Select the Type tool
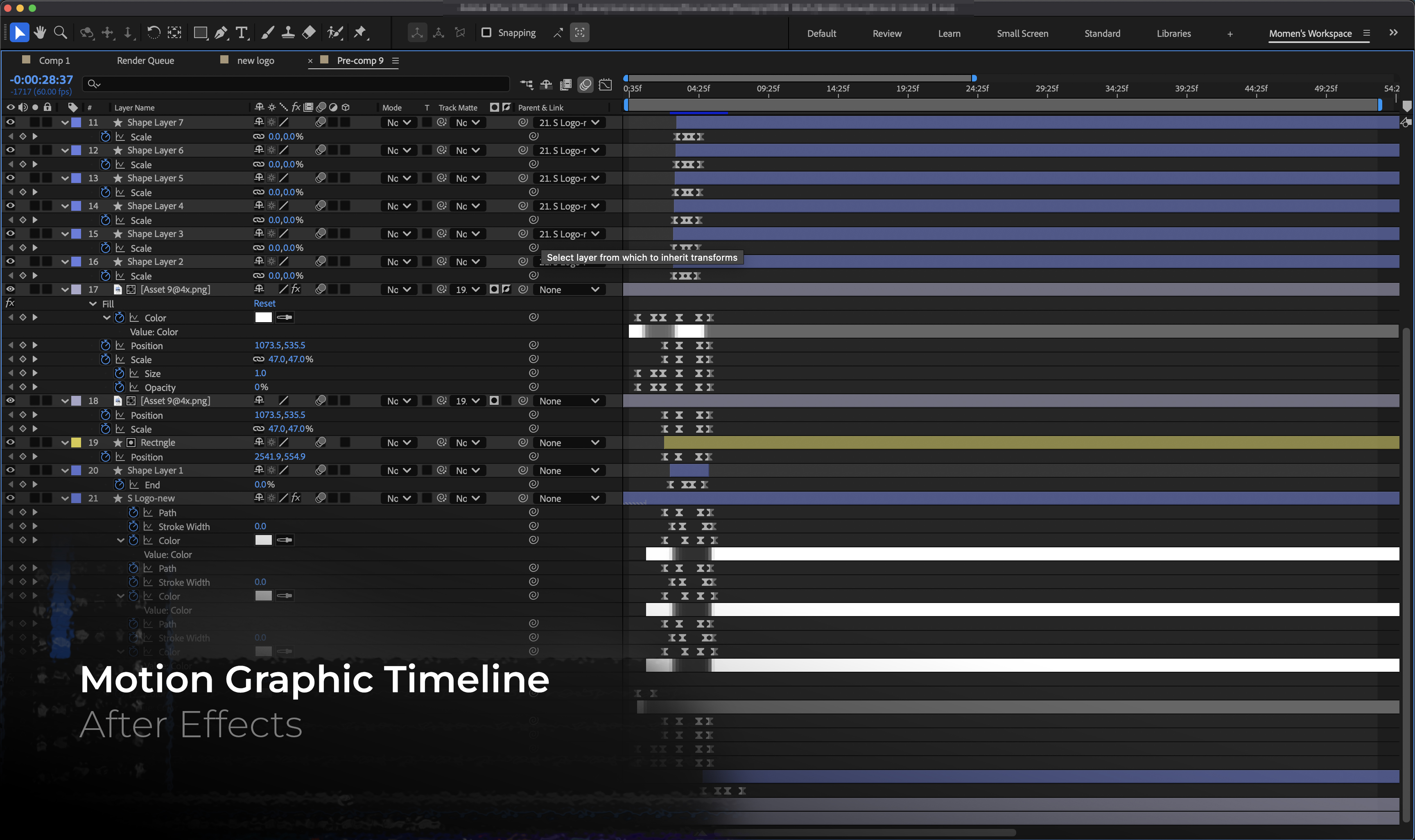 (x=242, y=32)
